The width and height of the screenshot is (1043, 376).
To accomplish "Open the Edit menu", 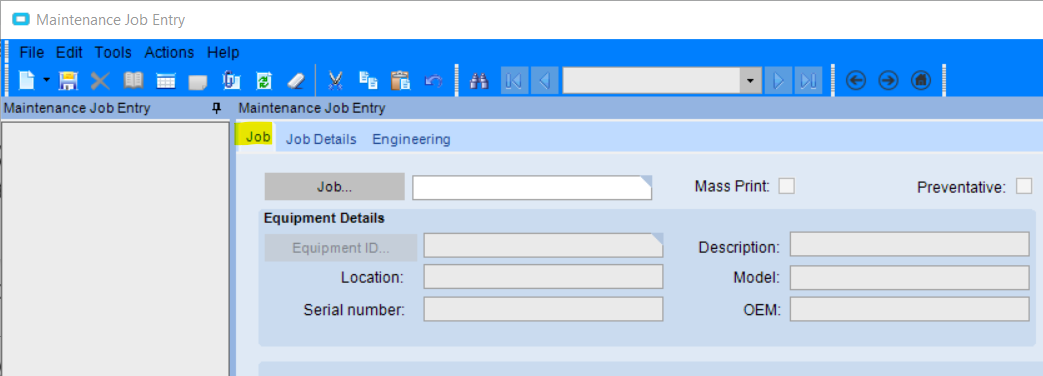I will [69, 53].
